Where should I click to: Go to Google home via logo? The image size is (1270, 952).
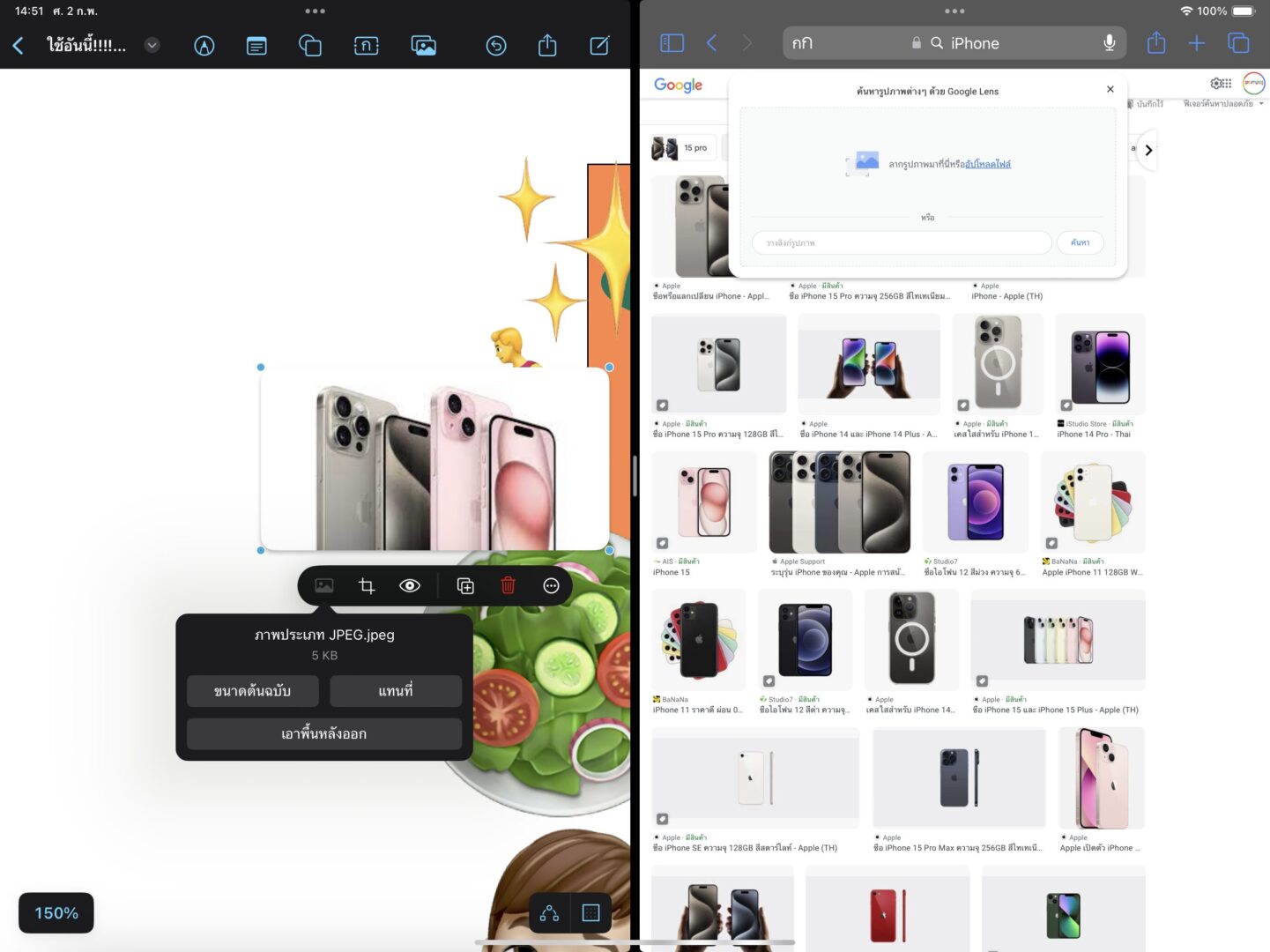(x=678, y=85)
